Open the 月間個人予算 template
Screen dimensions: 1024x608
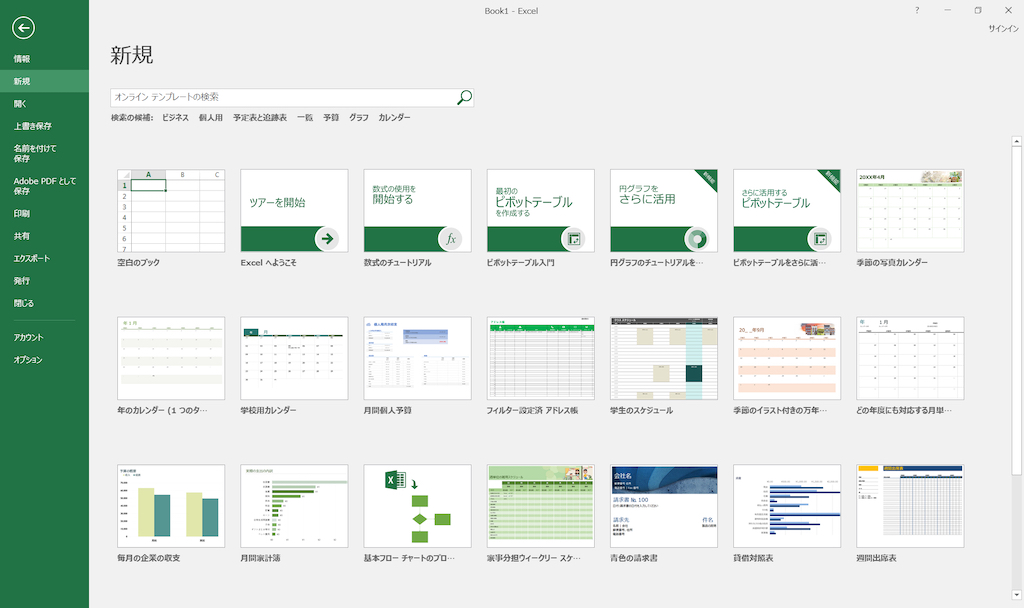point(417,366)
